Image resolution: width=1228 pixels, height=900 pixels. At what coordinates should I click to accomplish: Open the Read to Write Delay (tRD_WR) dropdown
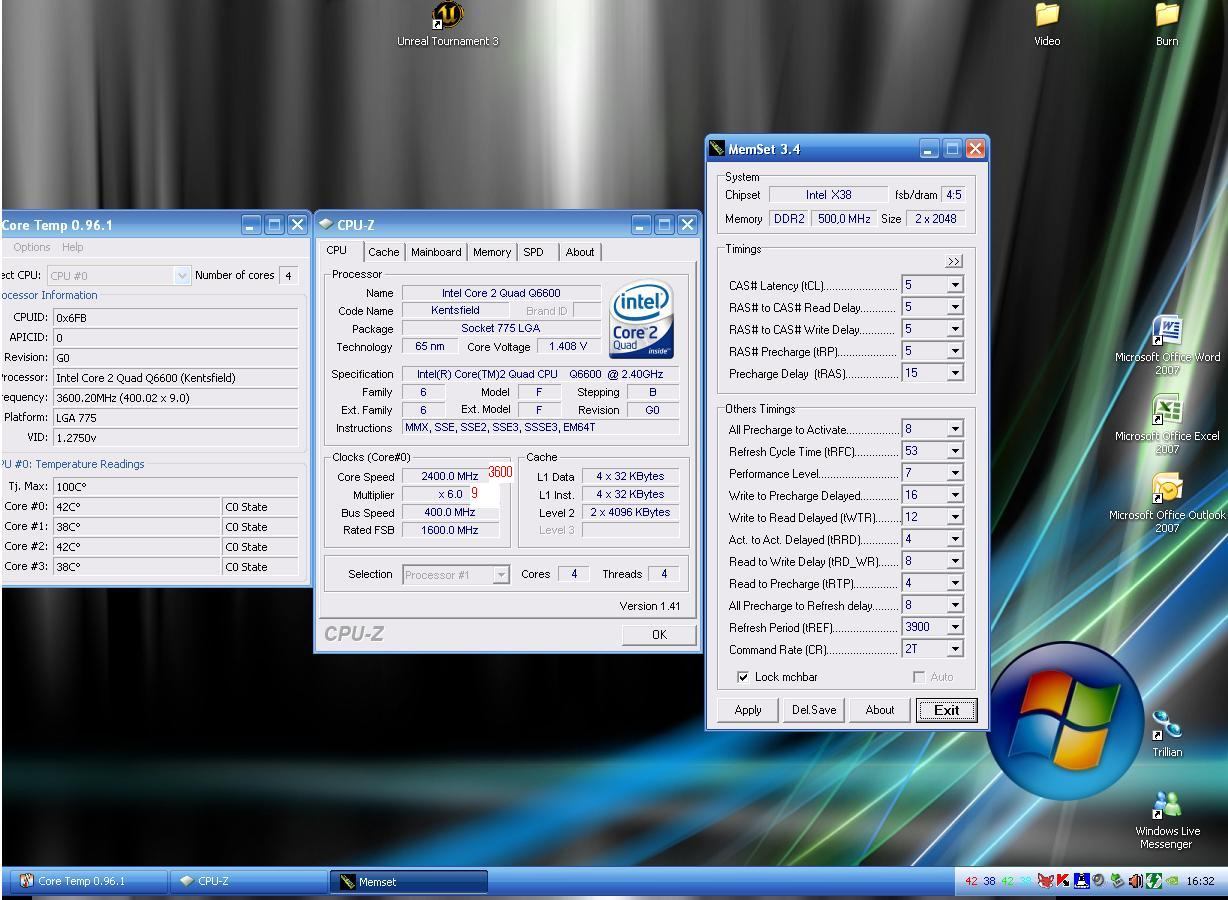coord(954,561)
